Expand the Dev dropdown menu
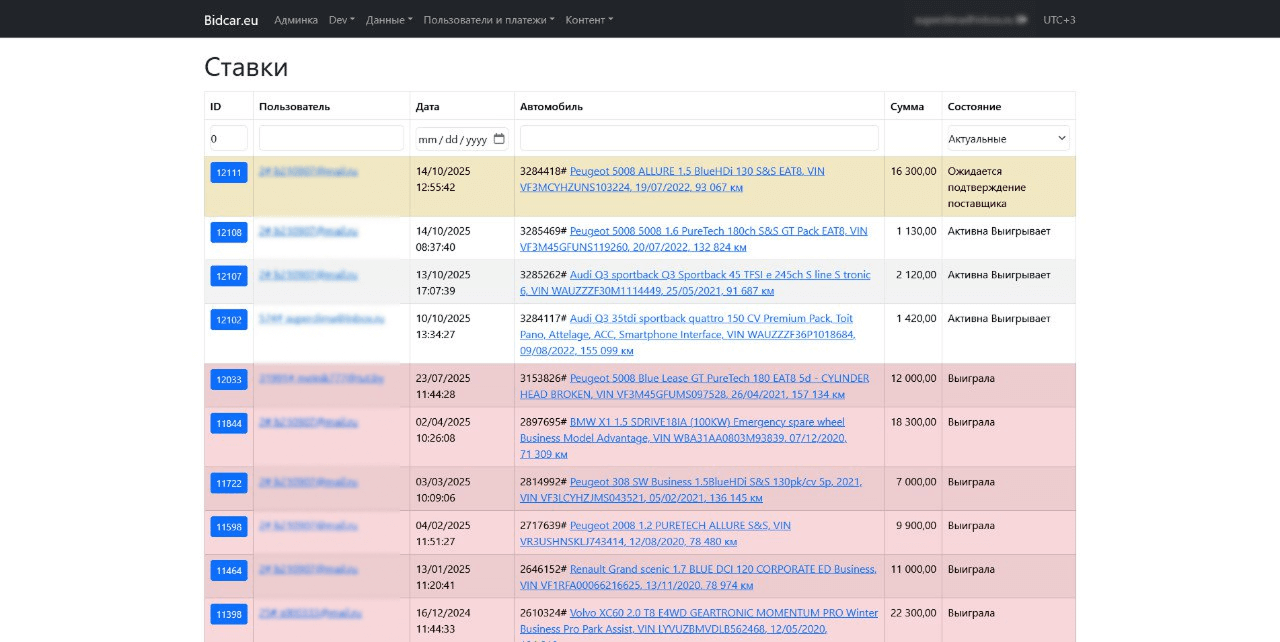 click(x=341, y=20)
